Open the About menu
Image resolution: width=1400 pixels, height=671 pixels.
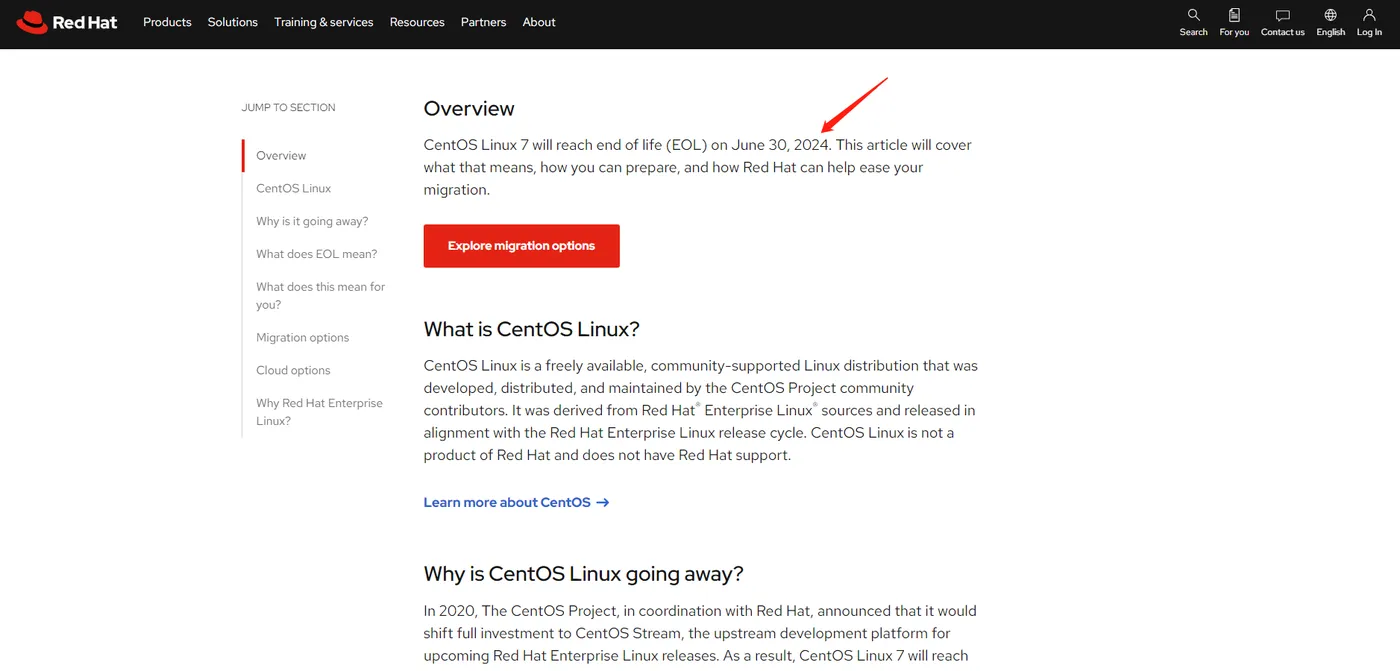(539, 22)
